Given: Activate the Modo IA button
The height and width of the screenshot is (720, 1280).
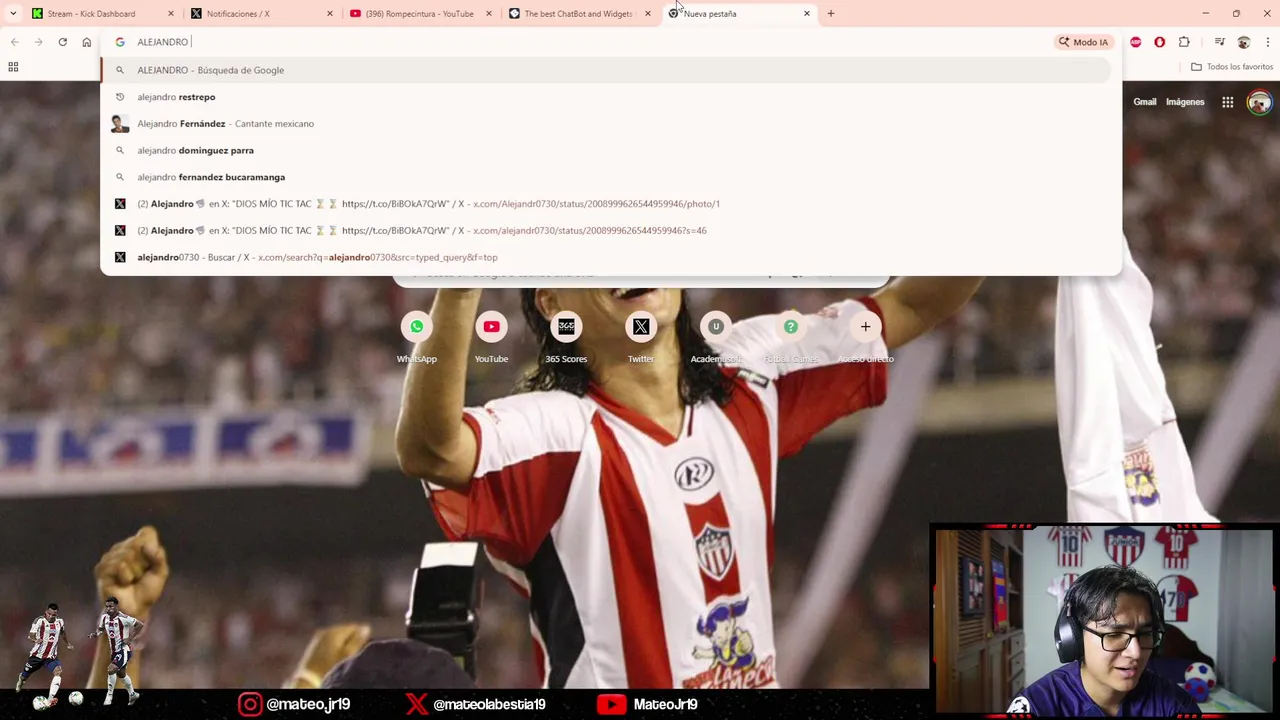Looking at the screenshot, I should (x=1083, y=42).
